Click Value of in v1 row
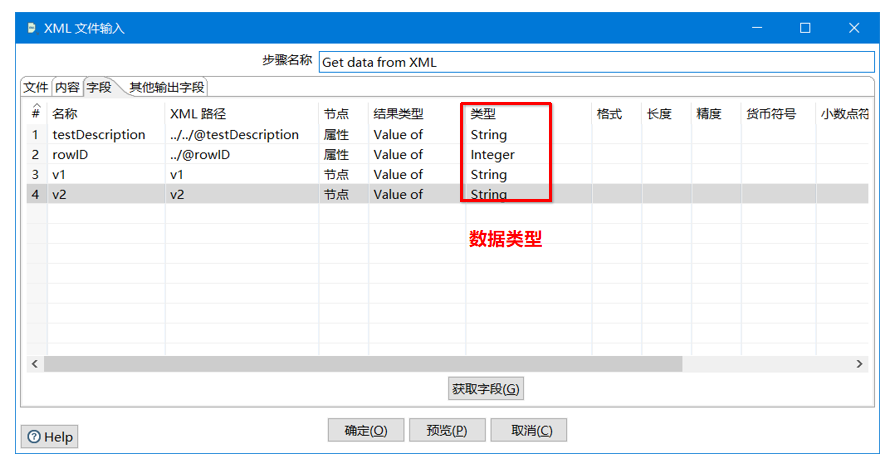The height and width of the screenshot is (461, 895). (417, 175)
